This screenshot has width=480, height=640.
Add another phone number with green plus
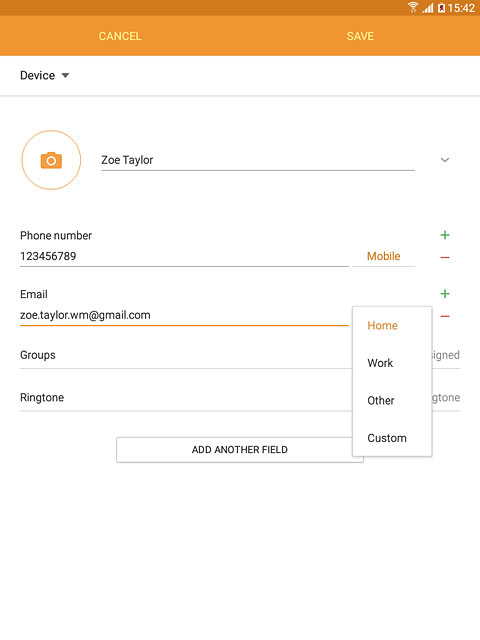tap(445, 235)
